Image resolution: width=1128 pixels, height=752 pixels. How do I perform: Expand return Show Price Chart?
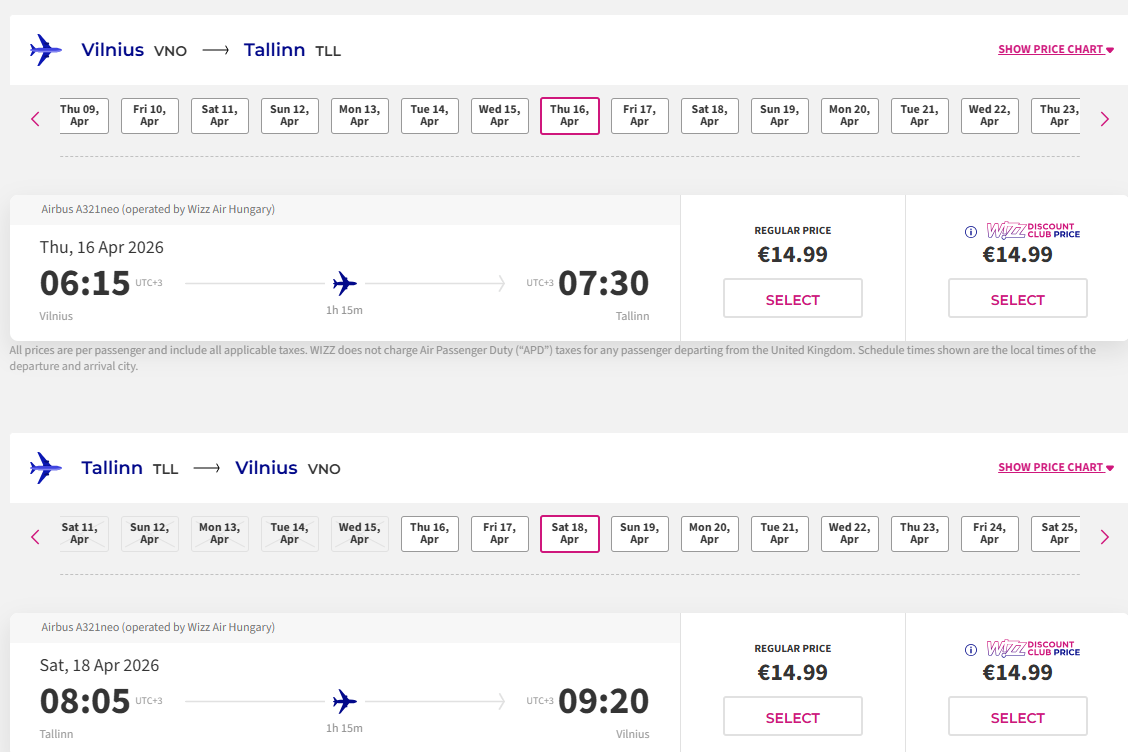pos(1055,468)
